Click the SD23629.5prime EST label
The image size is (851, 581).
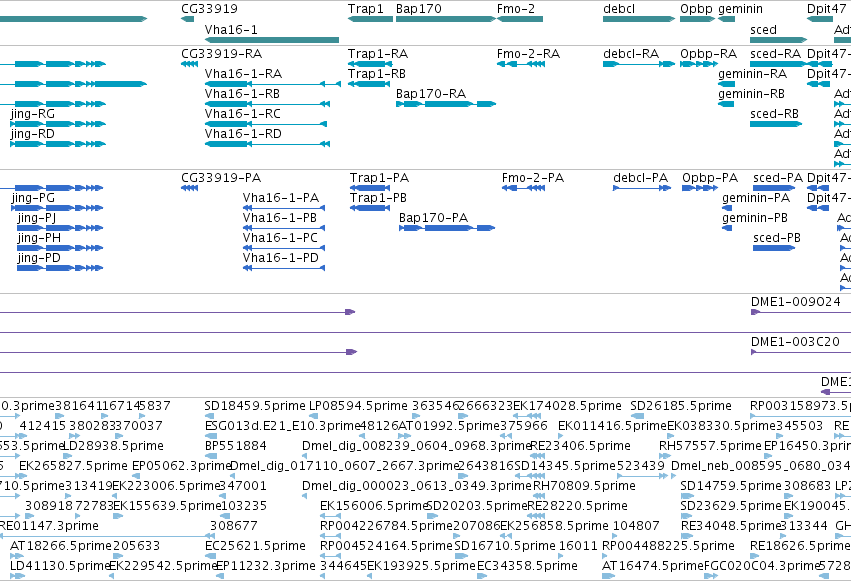[731, 506]
